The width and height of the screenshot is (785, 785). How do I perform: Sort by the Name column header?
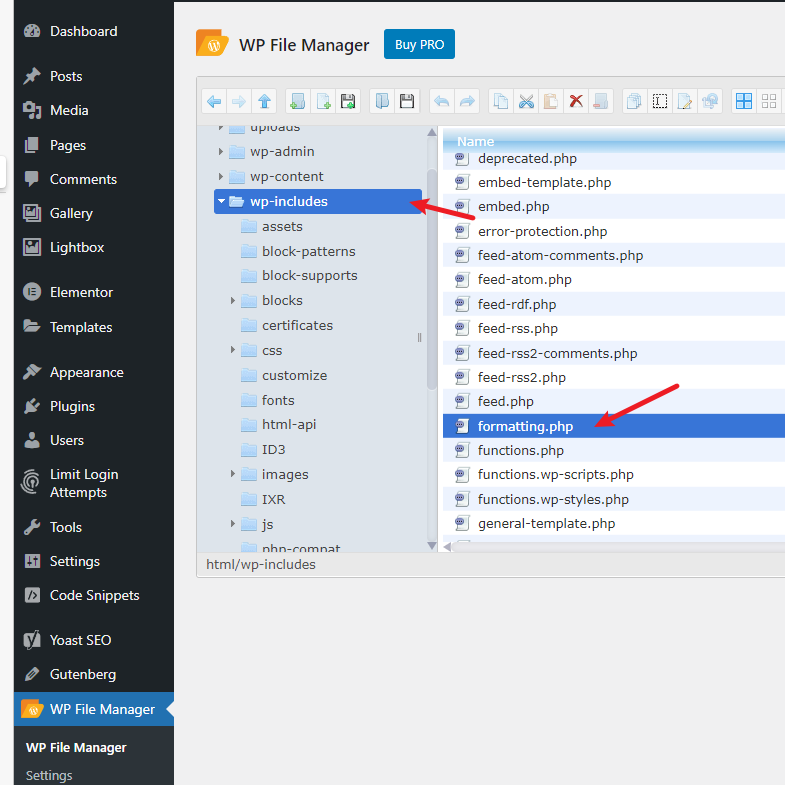coord(614,142)
